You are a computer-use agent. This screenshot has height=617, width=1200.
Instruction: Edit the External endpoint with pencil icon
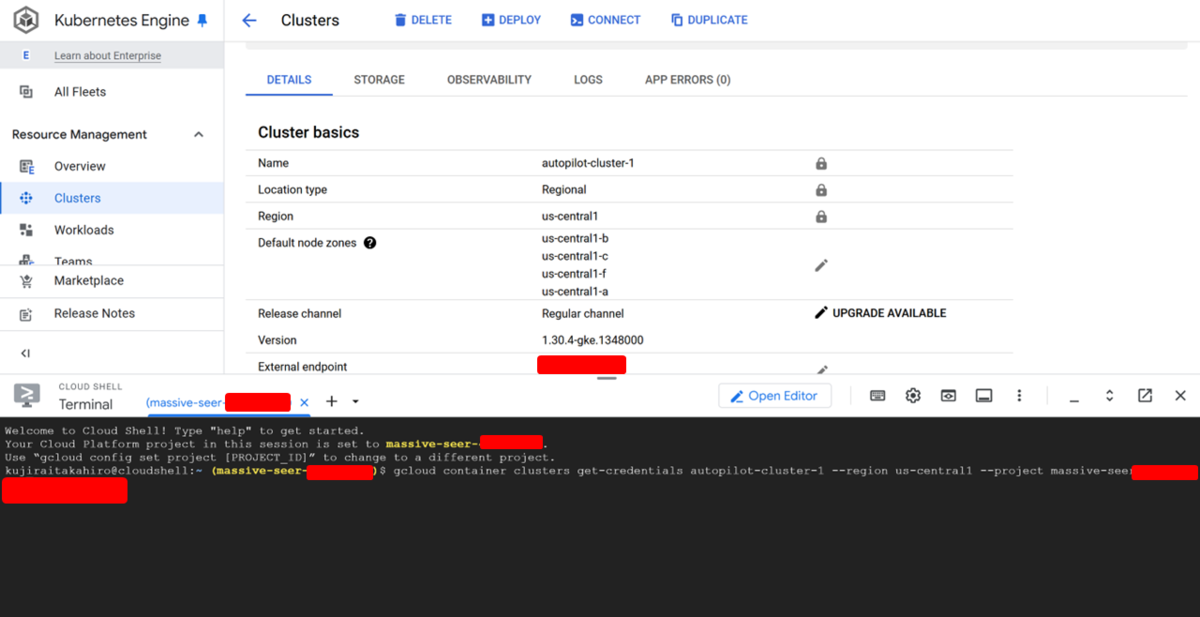pos(821,370)
